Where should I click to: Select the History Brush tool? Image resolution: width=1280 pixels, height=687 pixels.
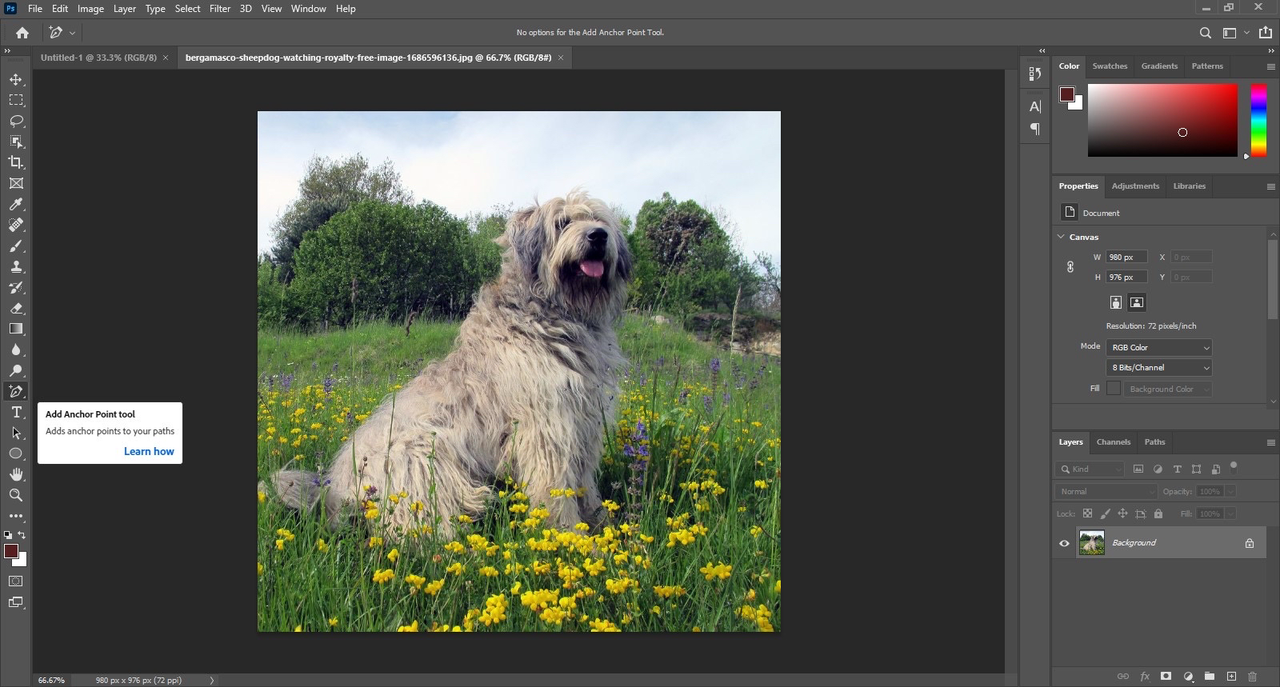point(16,288)
